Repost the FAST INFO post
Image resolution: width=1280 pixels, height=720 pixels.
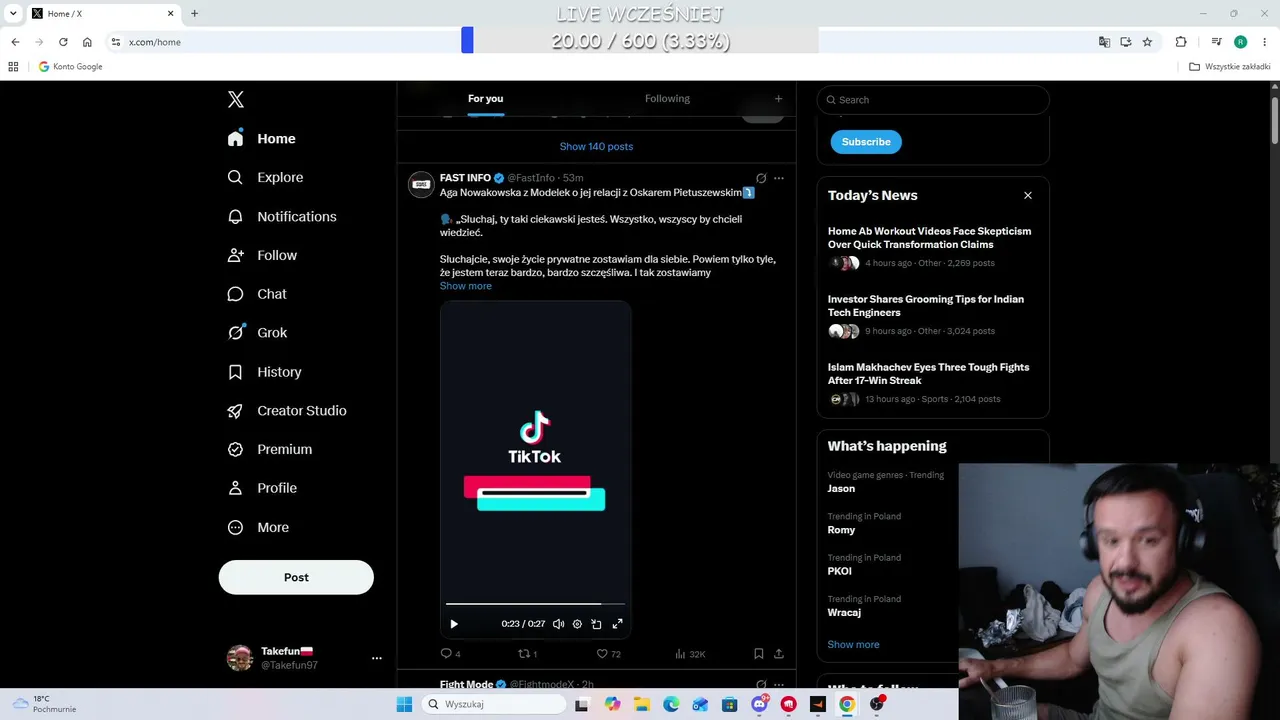click(527, 654)
